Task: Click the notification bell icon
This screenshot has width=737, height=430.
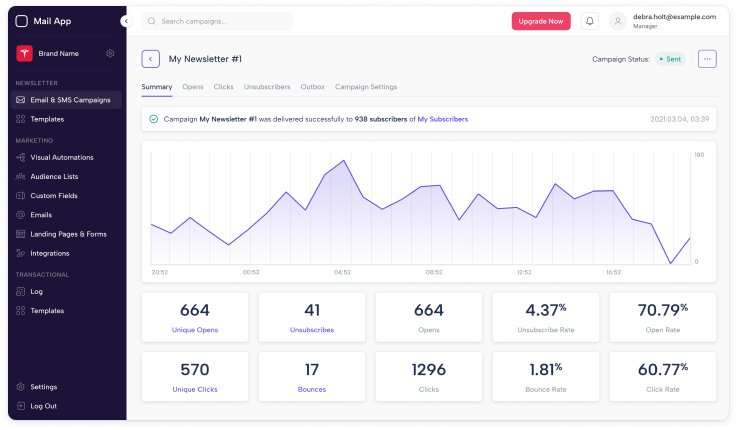Action: (x=590, y=21)
